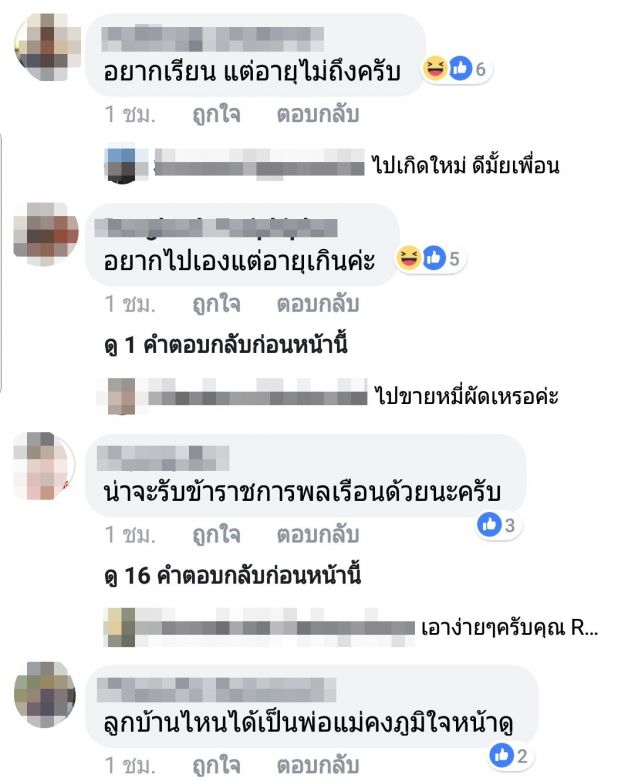Expand 'ดู 16 คำตอบกลับก่อนหน้านี้' replies
The image size is (628, 781).
click(x=233, y=576)
